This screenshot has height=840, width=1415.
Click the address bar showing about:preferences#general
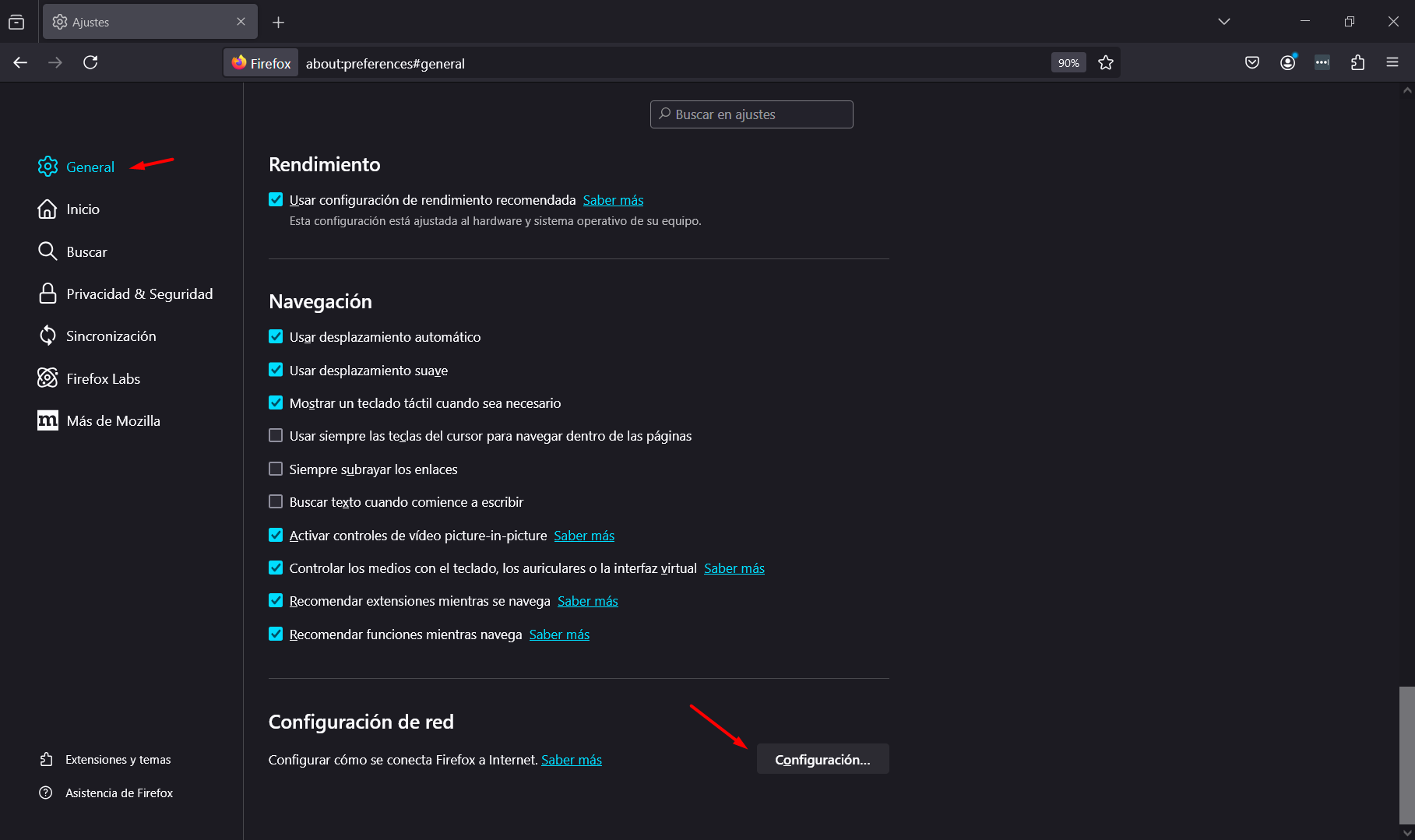pyautogui.click(x=674, y=63)
